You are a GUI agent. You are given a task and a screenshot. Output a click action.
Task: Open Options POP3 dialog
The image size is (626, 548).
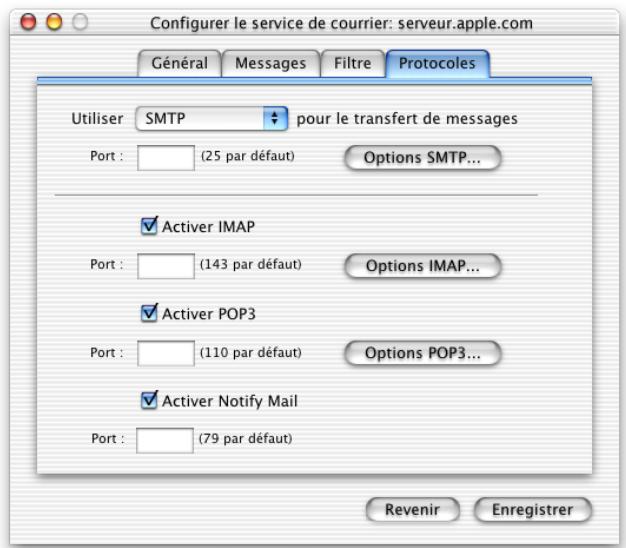422,353
